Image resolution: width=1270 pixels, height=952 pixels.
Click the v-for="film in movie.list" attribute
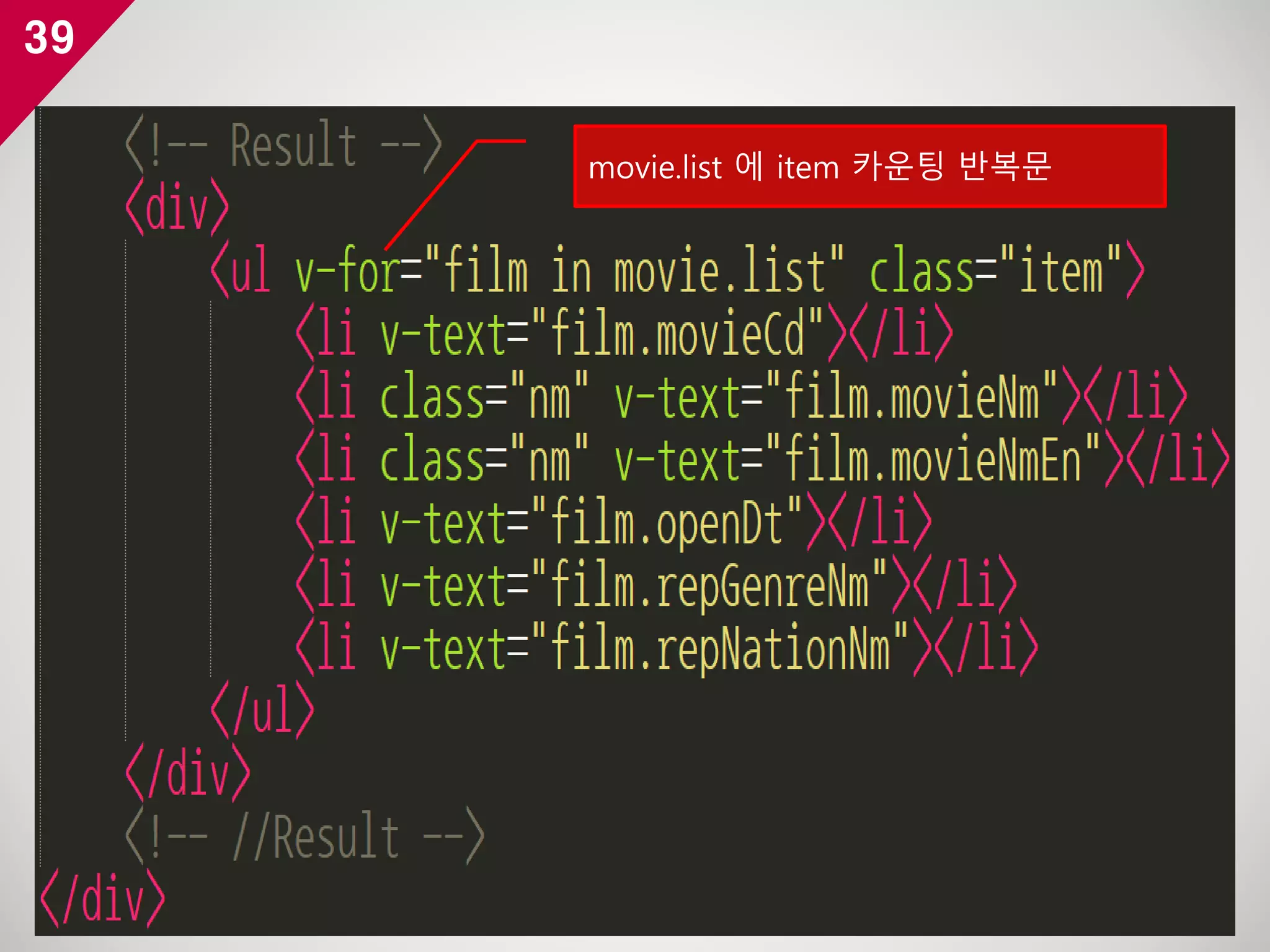click(569, 270)
